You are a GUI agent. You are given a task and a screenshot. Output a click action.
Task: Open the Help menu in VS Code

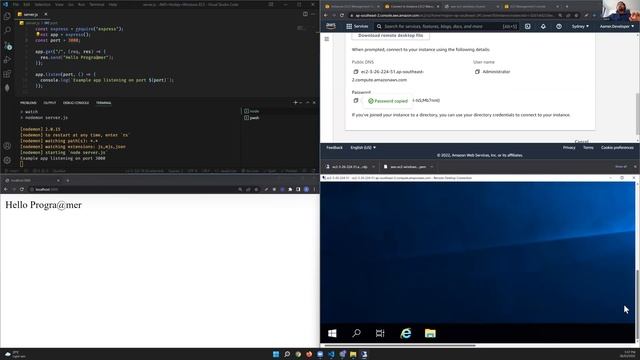coord(113,4)
